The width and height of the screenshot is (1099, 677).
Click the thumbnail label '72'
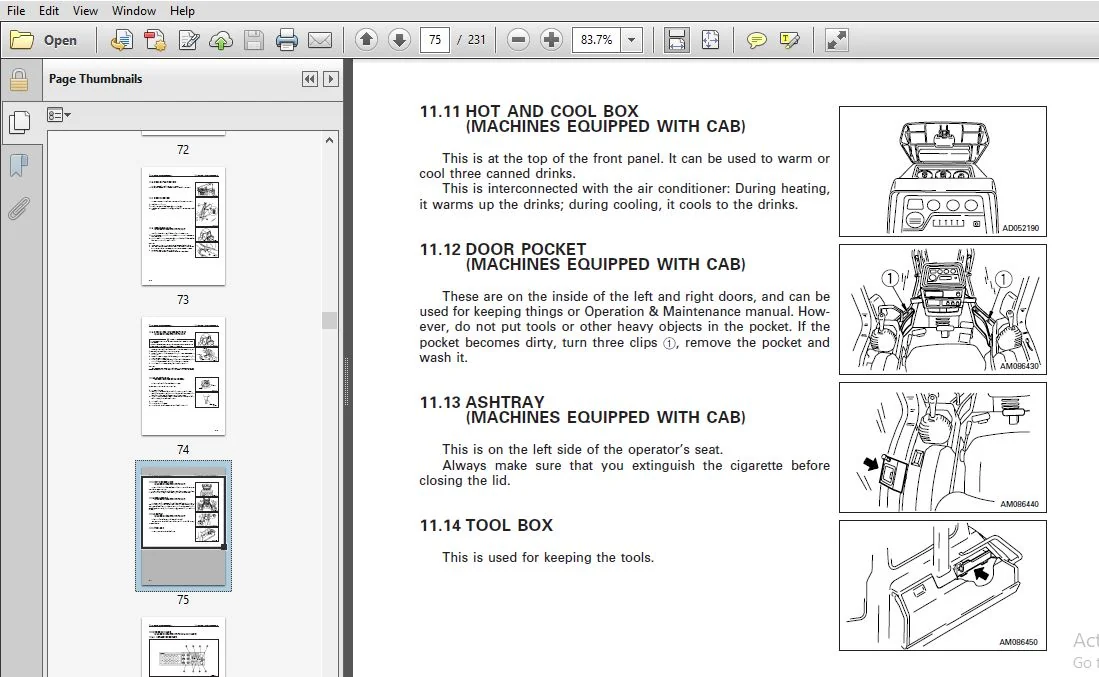coord(183,150)
